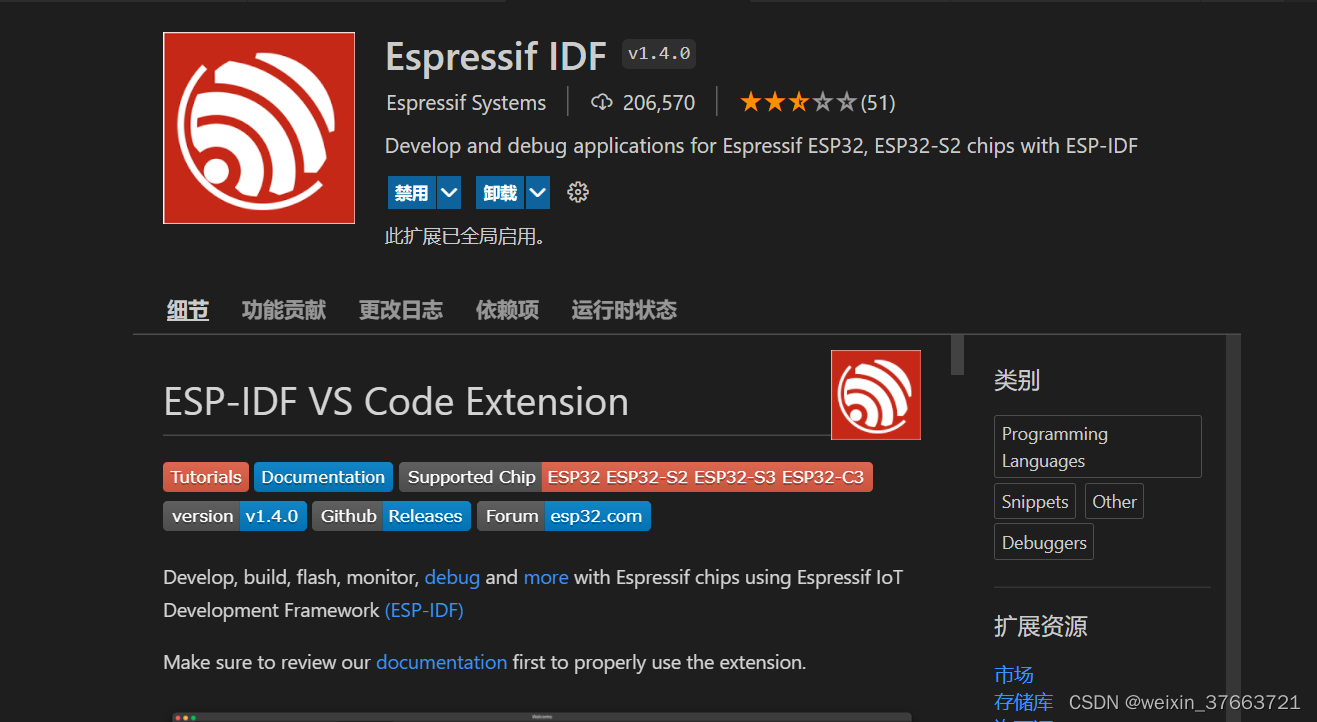Viewport: 1317px width, 722px height.
Task: Click the 扩展资源 heading
Action: [1041, 627]
